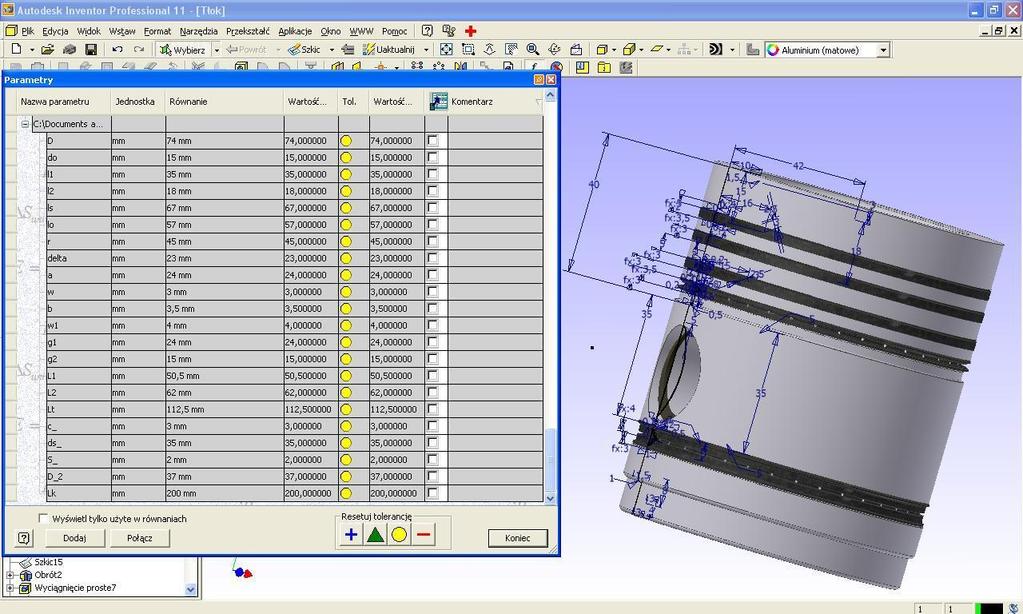
Task: Open the dropdown arrow beside the New icon
Action: 32,50
